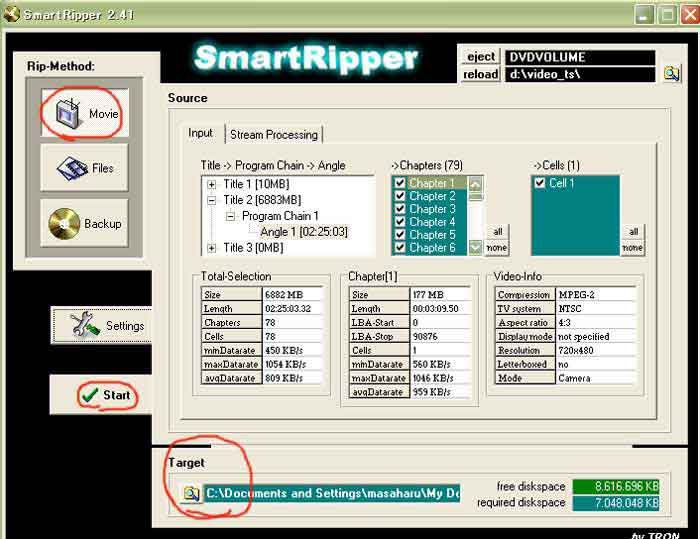Screen dimensions: 700x539
Task: Select Title 2 [6883MB] in tree
Action: (262, 200)
